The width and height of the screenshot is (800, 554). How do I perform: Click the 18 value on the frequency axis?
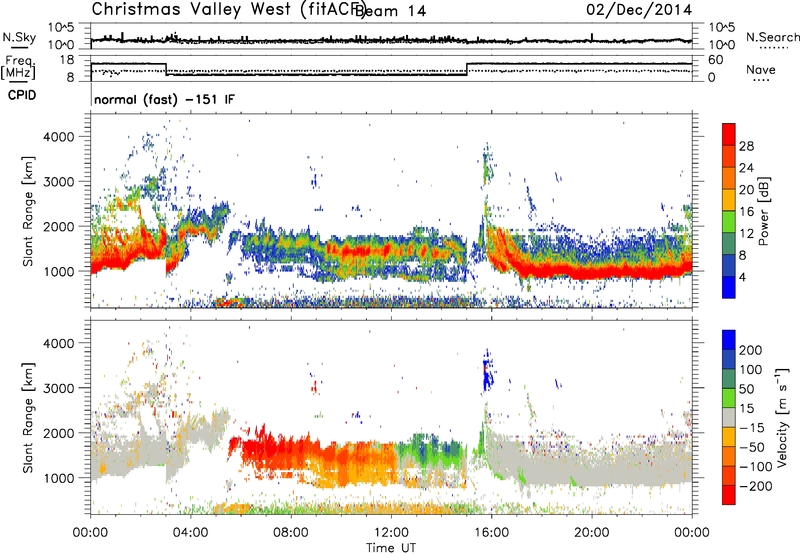68,60
